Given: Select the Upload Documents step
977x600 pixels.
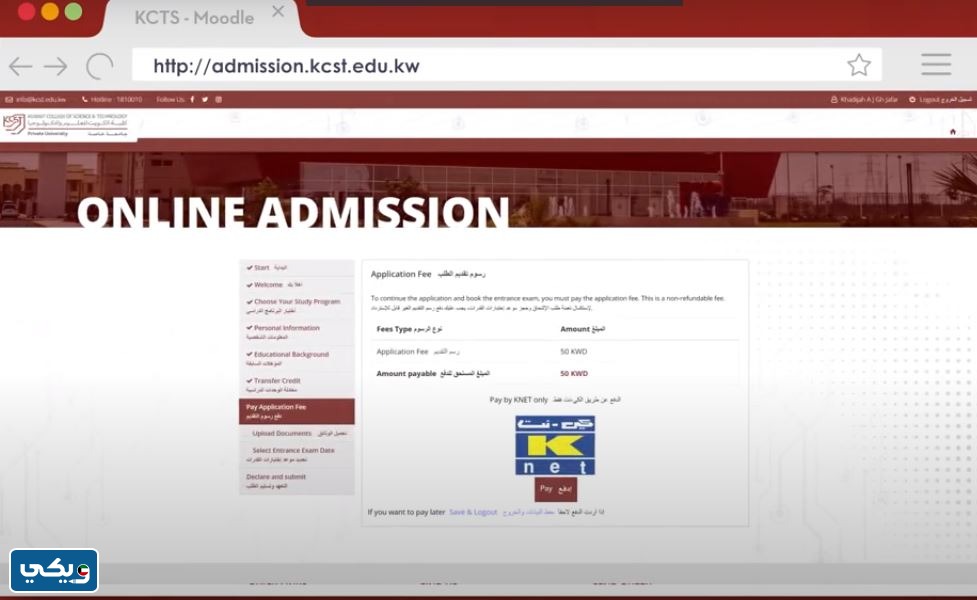Looking at the screenshot, I should [281, 434].
